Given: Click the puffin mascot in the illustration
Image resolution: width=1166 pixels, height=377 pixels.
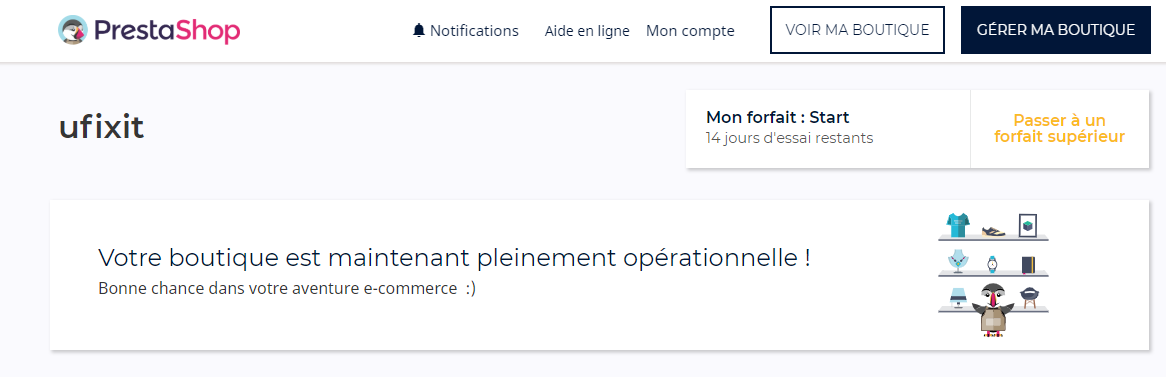Looking at the screenshot, I should 993,310.
